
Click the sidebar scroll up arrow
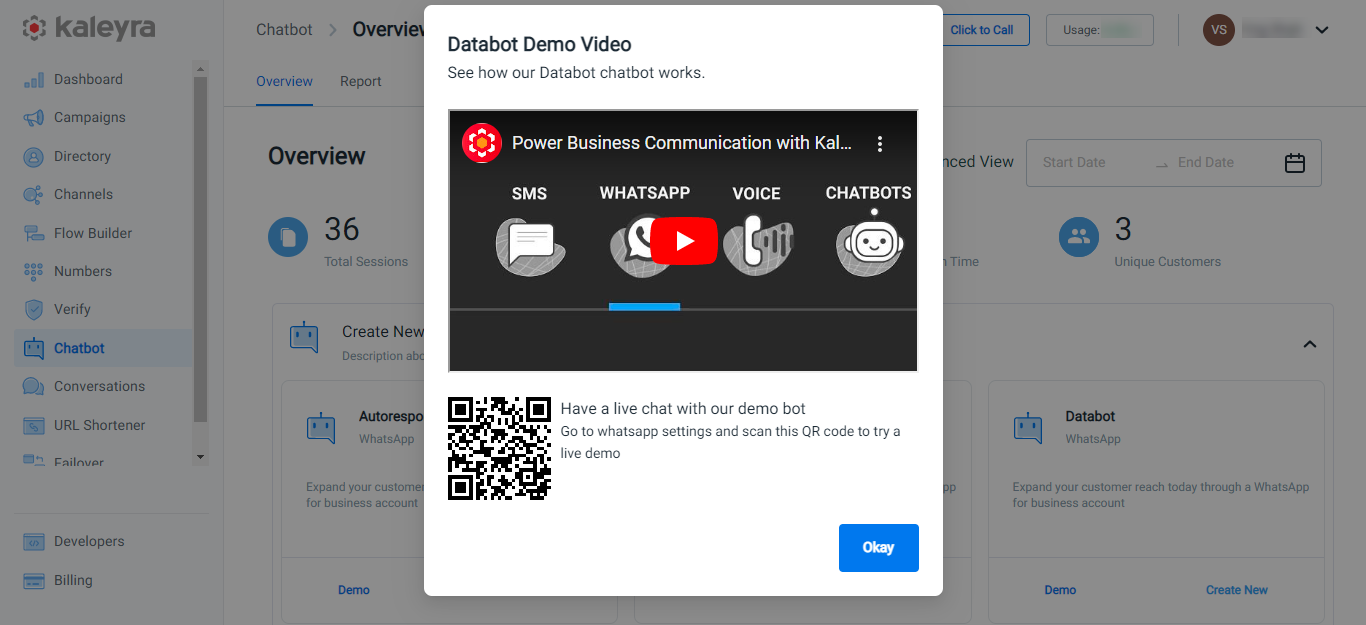click(x=200, y=69)
